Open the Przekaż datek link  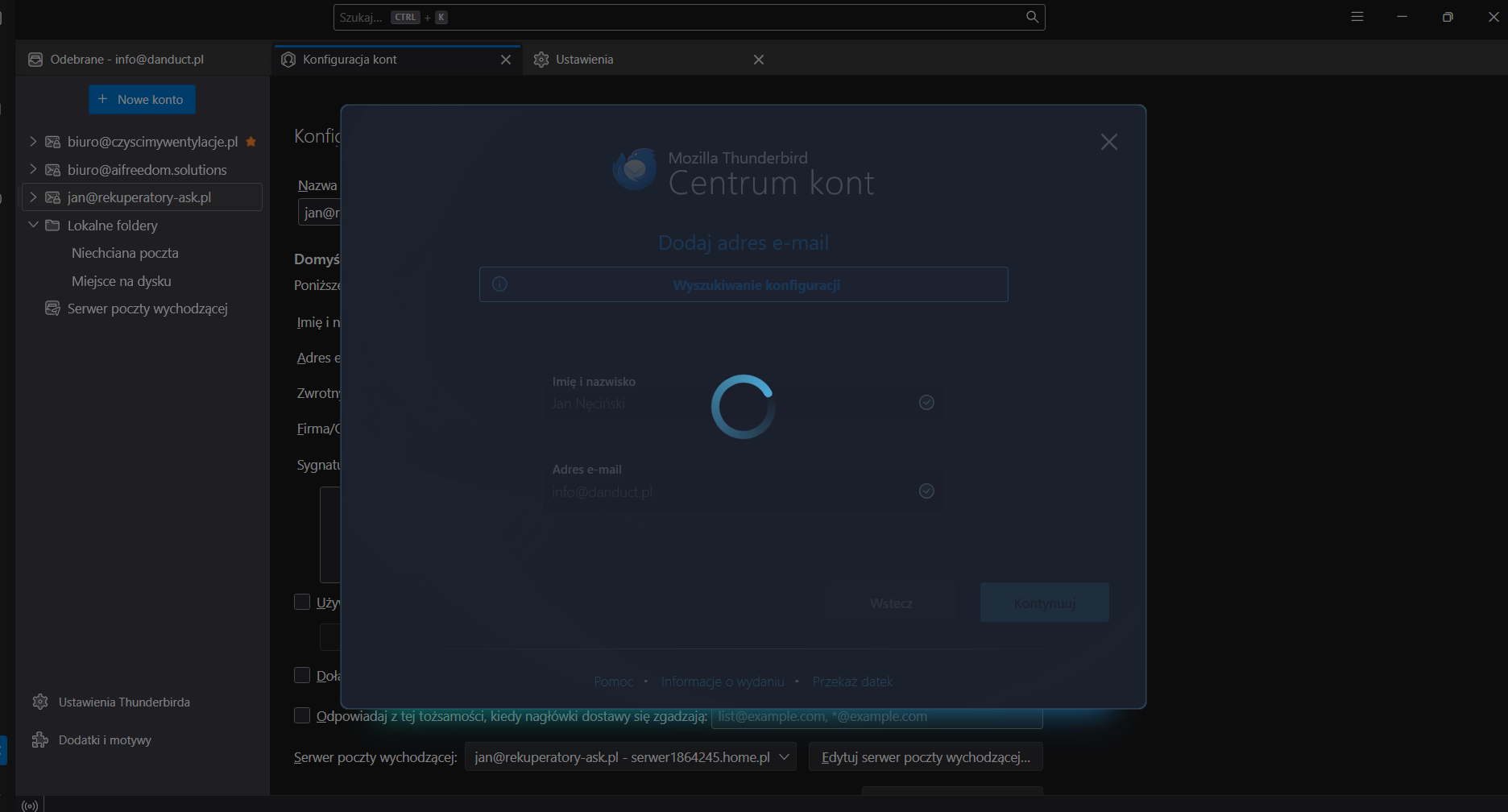coord(852,681)
